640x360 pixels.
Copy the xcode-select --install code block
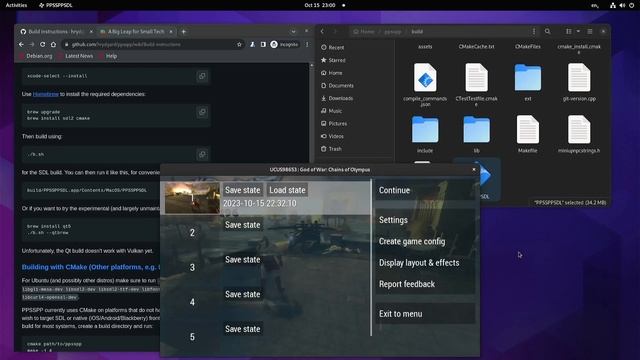pyautogui.click(x=202, y=76)
